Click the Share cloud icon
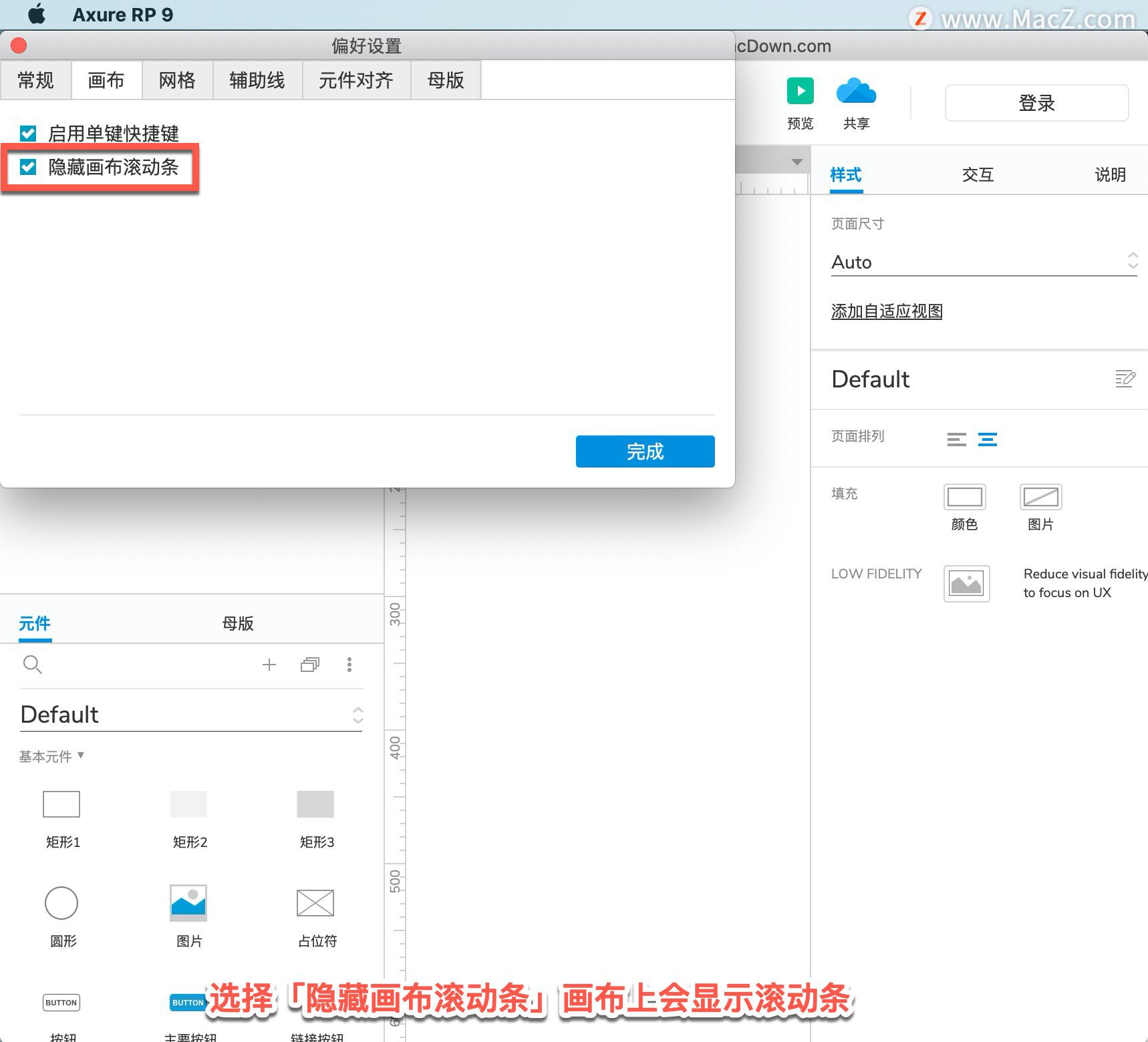The image size is (1148, 1042). [856, 91]
